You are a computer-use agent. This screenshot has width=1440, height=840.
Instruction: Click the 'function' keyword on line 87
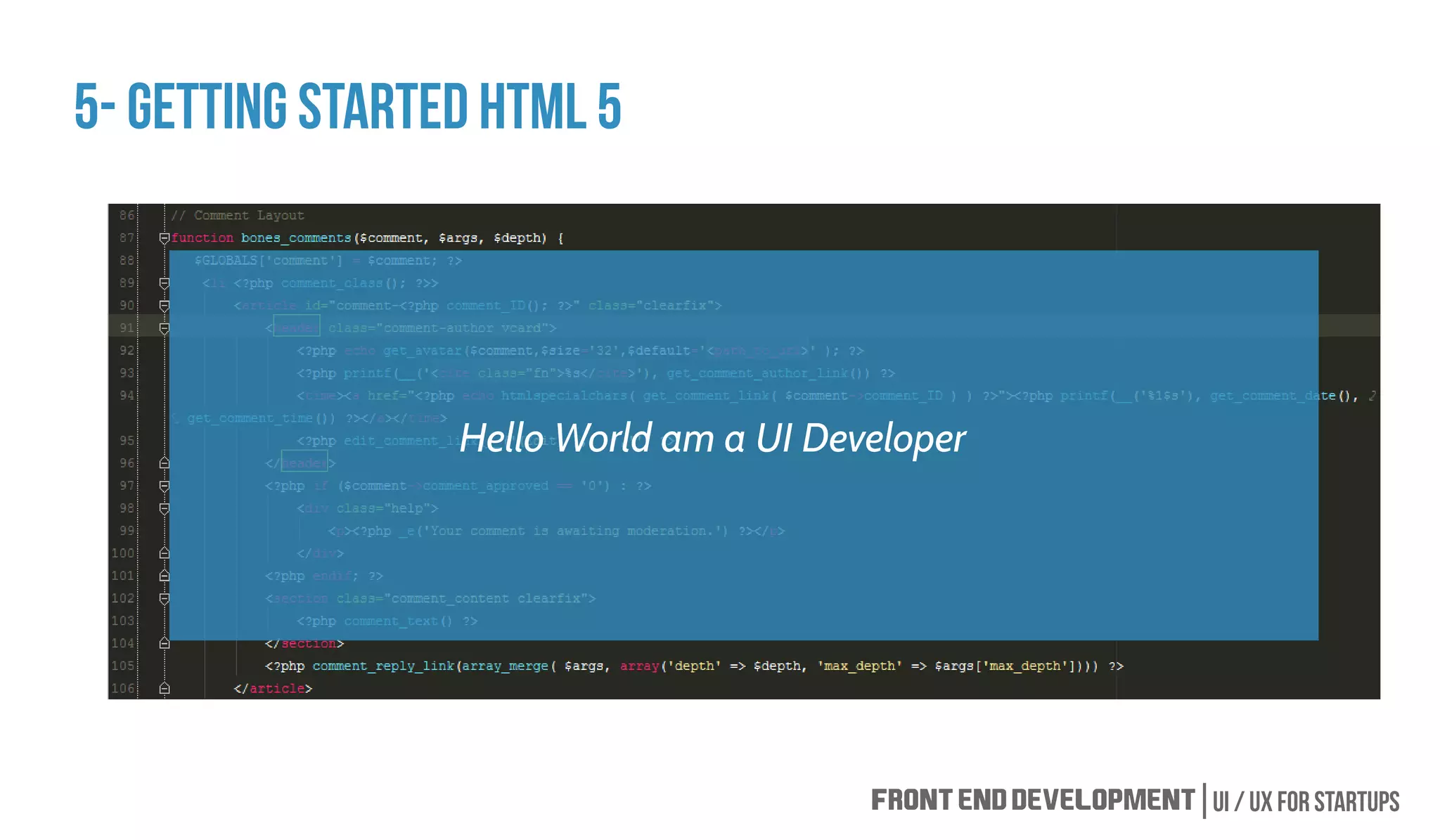(202, 238)
